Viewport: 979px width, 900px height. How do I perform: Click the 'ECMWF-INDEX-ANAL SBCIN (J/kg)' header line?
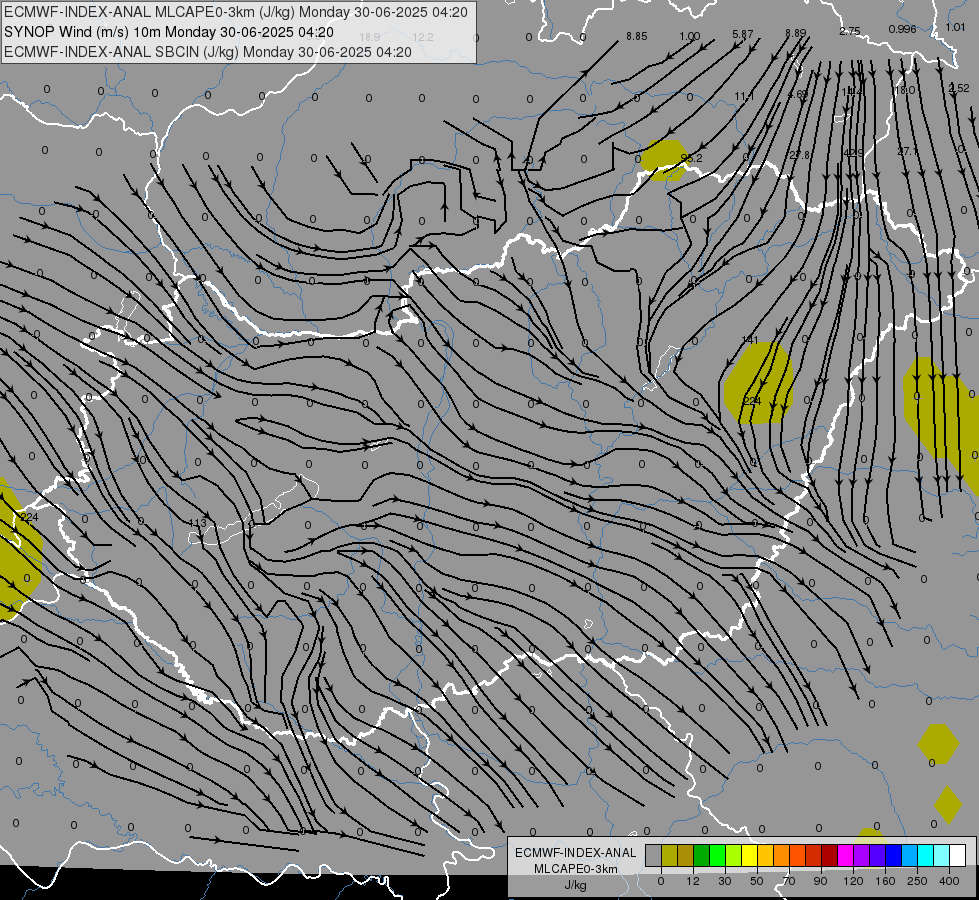click(x=121, y=52)
